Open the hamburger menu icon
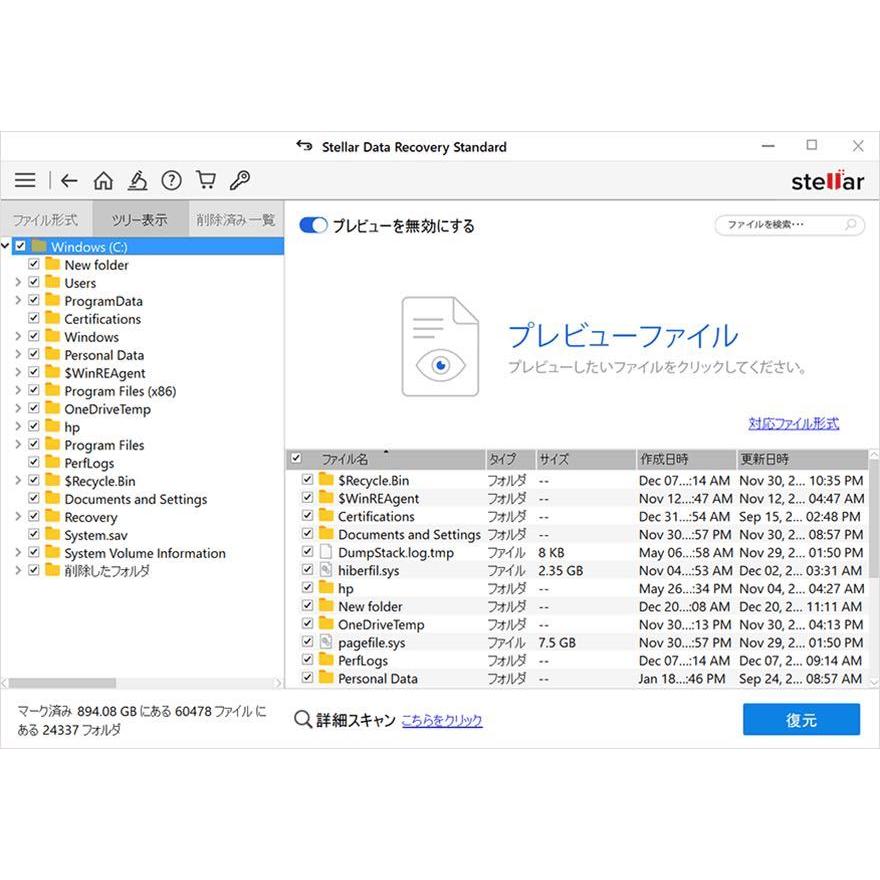The image size is (880, 880). pos(25,181)
